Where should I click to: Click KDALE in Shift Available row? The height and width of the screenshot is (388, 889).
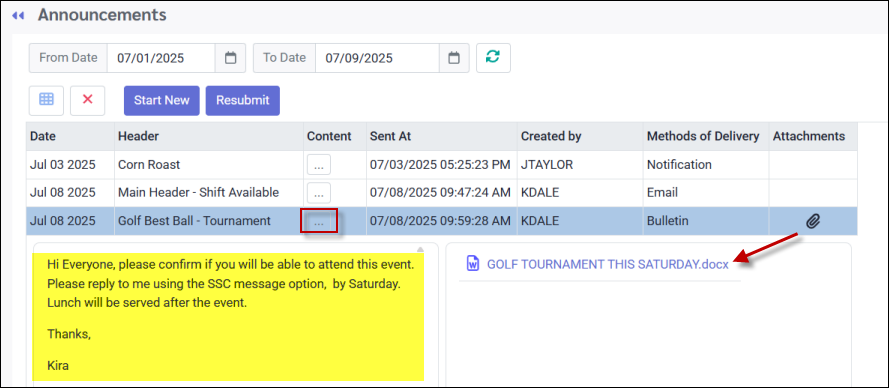[x=580, y=193]
